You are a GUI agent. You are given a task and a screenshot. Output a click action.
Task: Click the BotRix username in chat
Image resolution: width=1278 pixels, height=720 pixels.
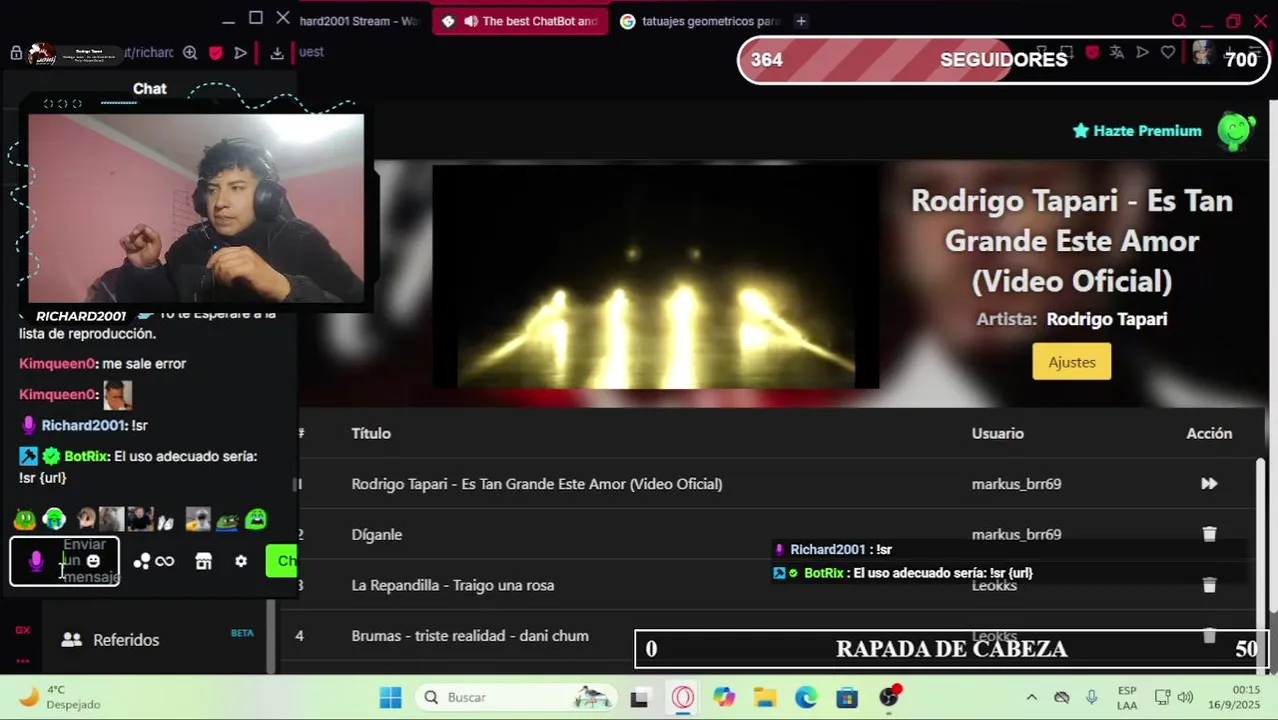click(86, 456)
